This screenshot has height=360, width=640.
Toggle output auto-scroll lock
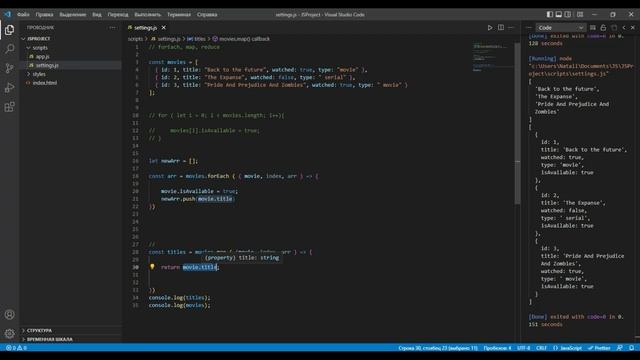(603, 28)
